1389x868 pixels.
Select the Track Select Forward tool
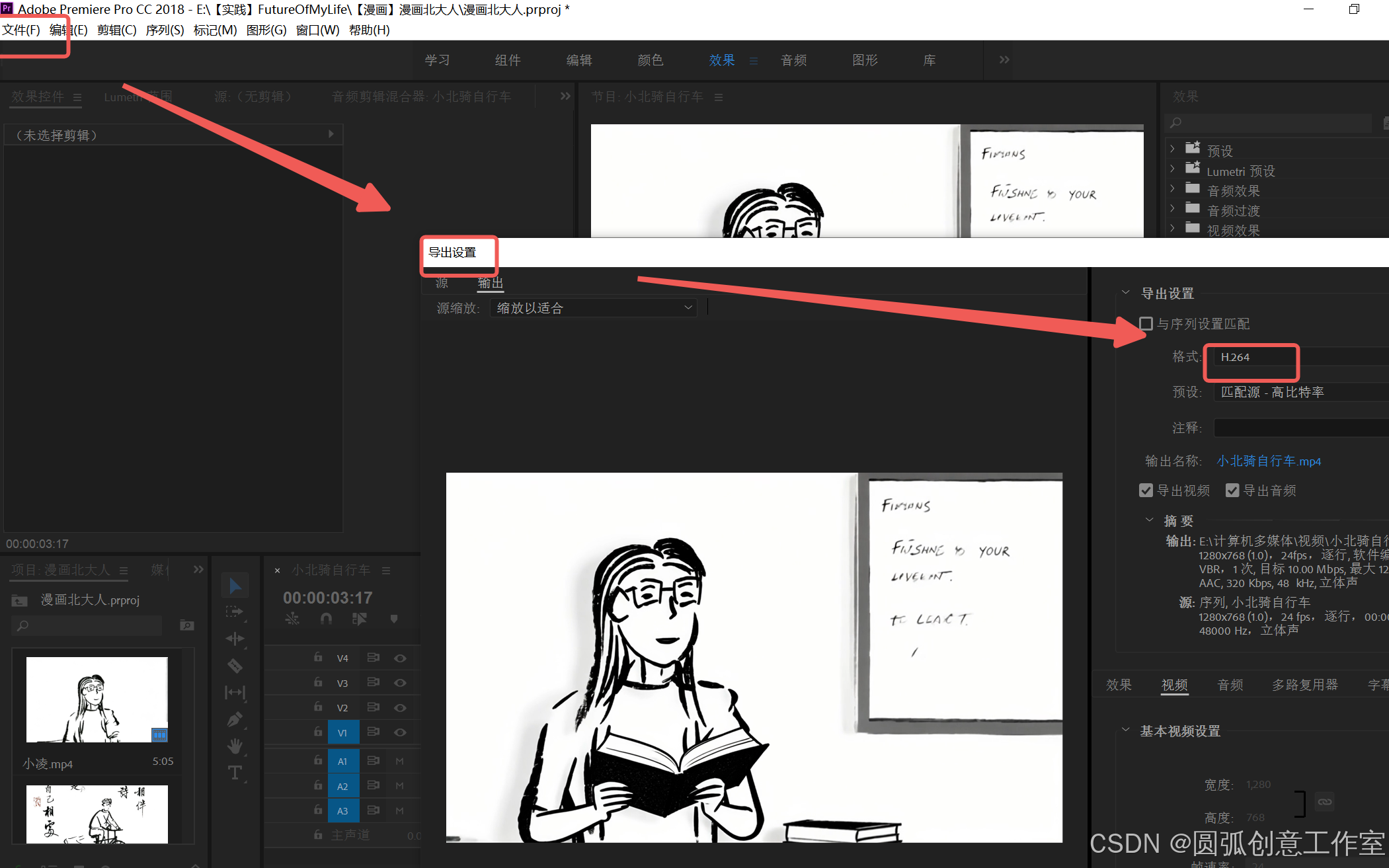pos(235,612)
